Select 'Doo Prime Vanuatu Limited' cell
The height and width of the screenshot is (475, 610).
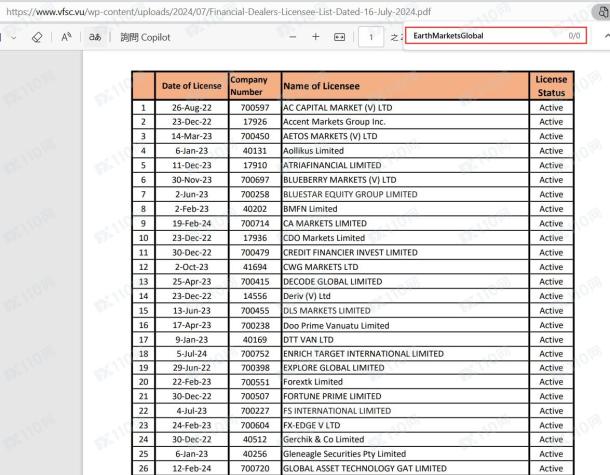(x=405, y=325)
